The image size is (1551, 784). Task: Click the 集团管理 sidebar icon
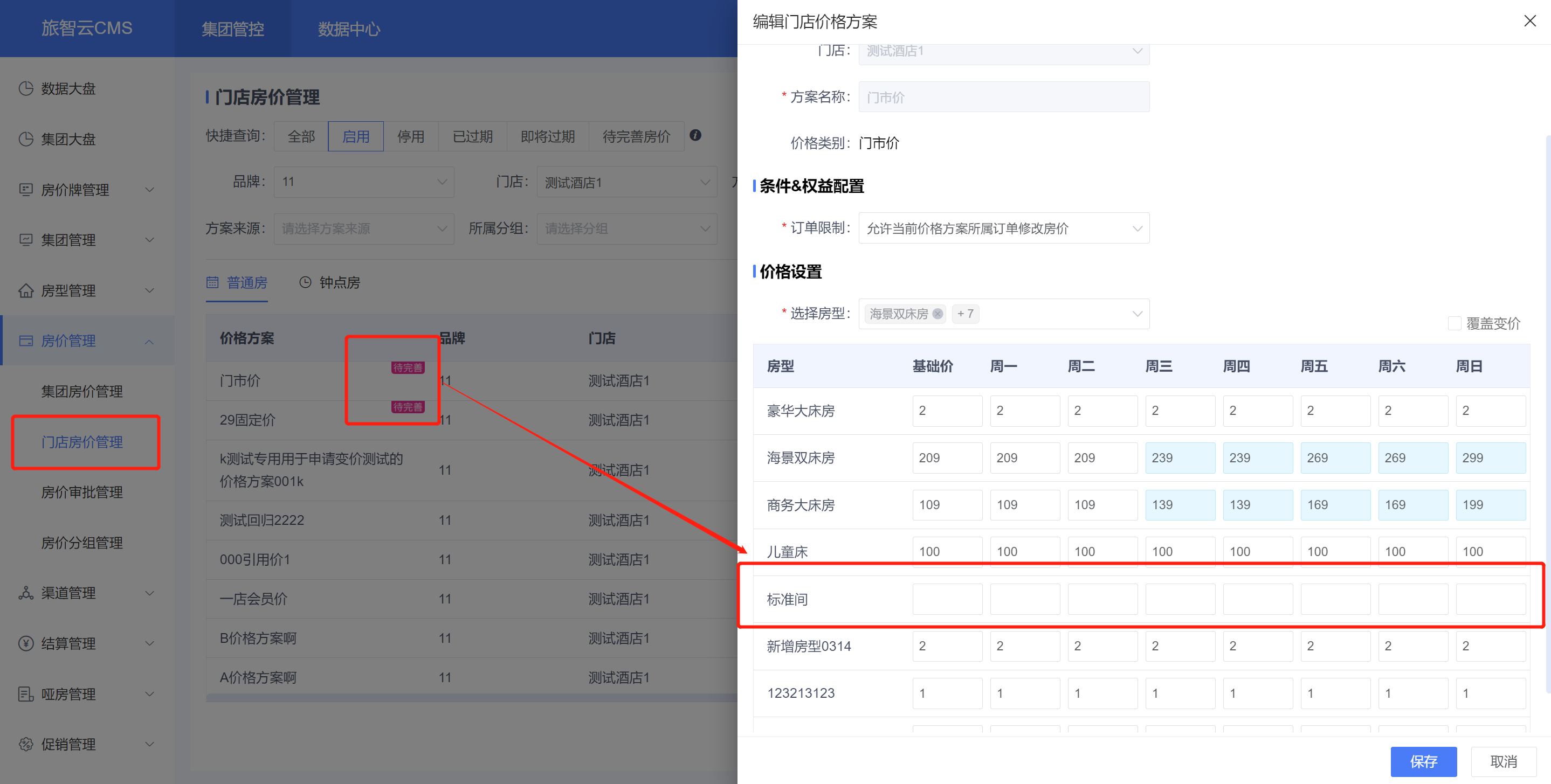click(x=26, y=239)
